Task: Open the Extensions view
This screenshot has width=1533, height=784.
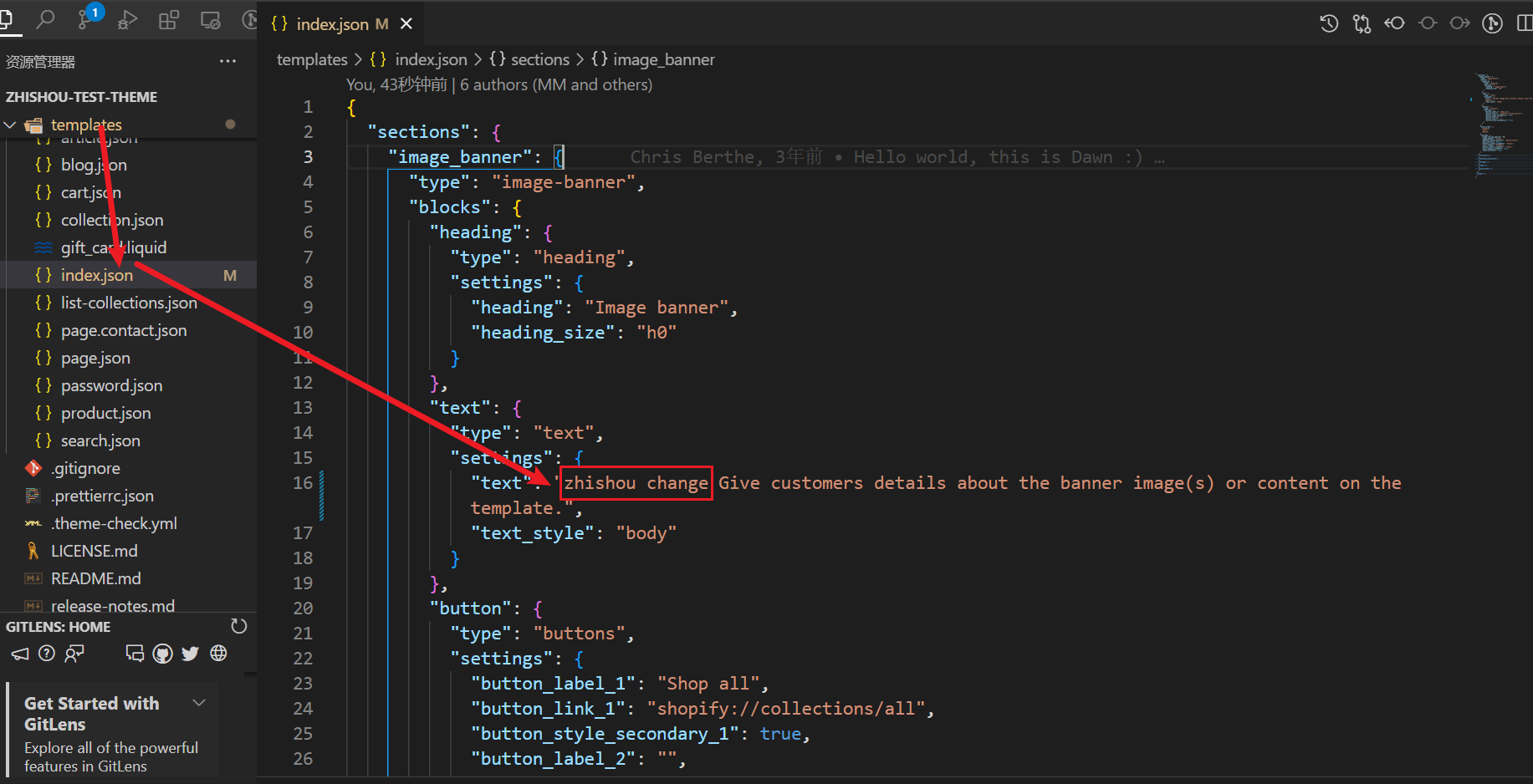Action: coord(169,19)
